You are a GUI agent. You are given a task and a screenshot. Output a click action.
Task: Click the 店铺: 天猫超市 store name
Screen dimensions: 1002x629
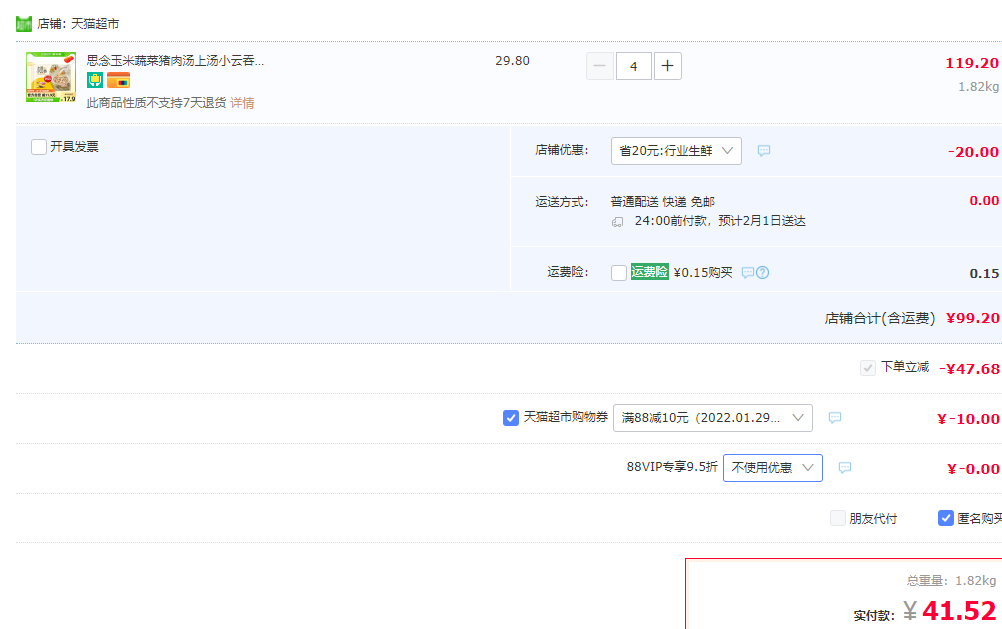[78, 24]
